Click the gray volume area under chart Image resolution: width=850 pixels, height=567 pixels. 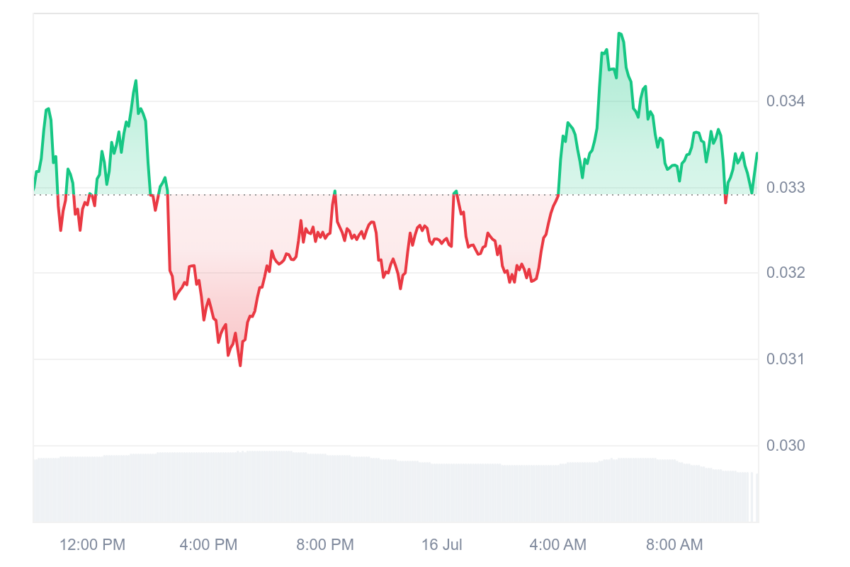click(x=395, y=488)
